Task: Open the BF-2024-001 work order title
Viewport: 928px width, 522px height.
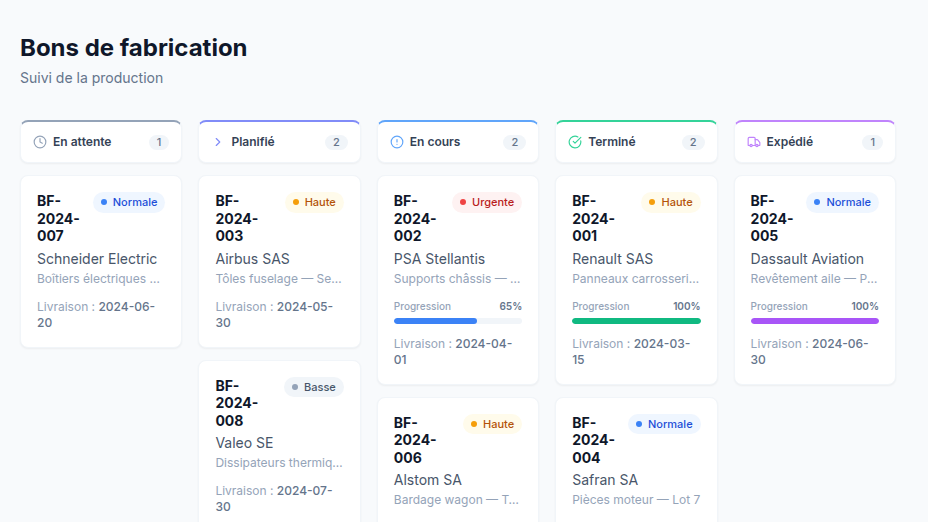Action: point(593,218)
